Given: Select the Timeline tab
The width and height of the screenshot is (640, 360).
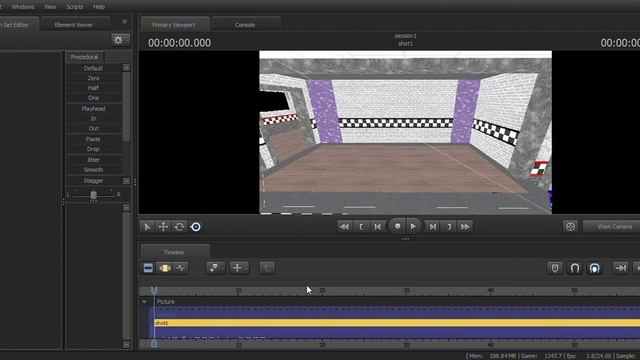Looking at the screenshot, I should pos(174,252).
